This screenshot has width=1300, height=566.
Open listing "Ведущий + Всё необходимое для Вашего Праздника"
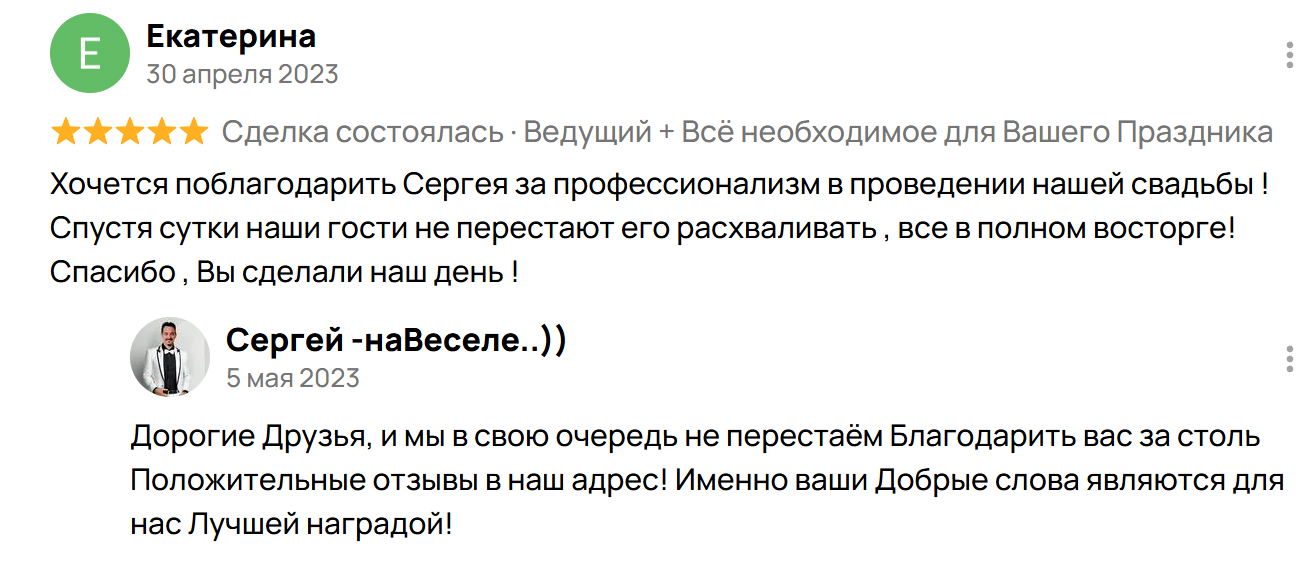point(898,131)
